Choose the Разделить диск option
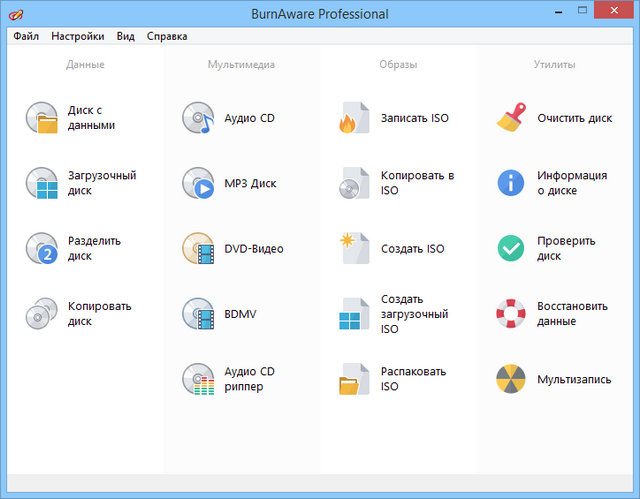Viewport: 640px width, 499px height. tap(94, 248)
